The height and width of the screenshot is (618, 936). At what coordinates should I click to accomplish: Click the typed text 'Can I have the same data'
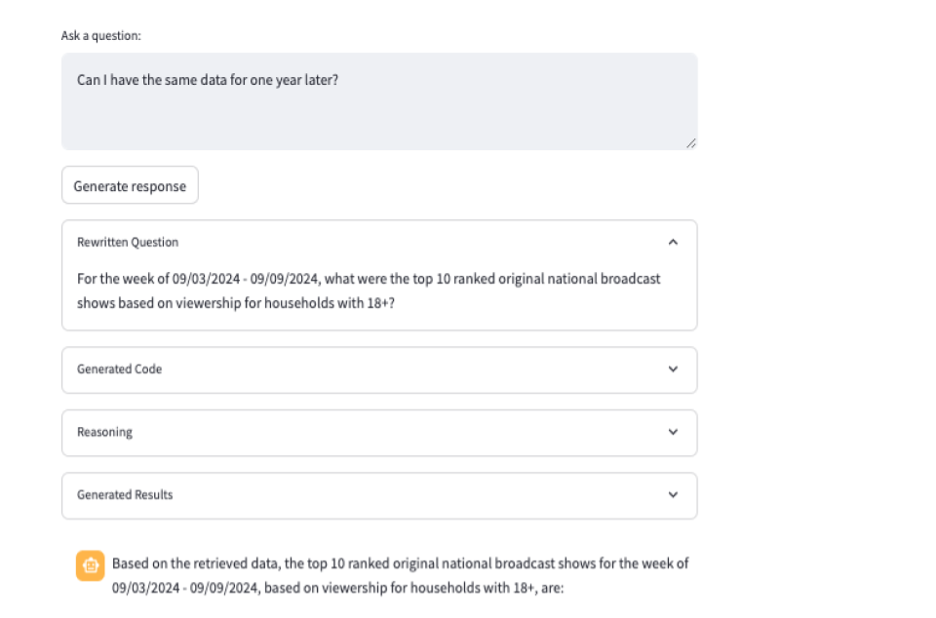tap(150, 79)
